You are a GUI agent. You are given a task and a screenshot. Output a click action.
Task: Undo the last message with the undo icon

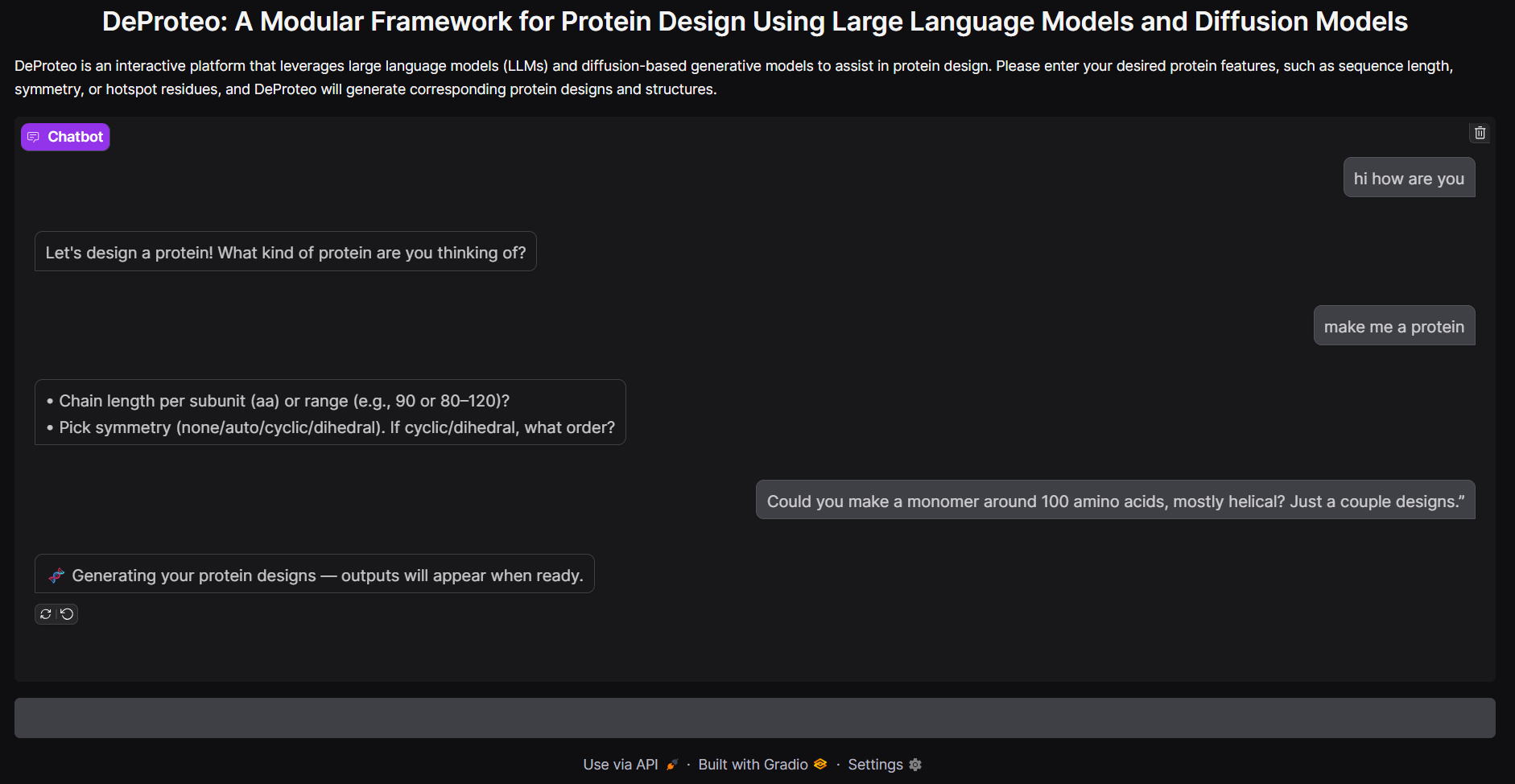(x=68, y=614)
